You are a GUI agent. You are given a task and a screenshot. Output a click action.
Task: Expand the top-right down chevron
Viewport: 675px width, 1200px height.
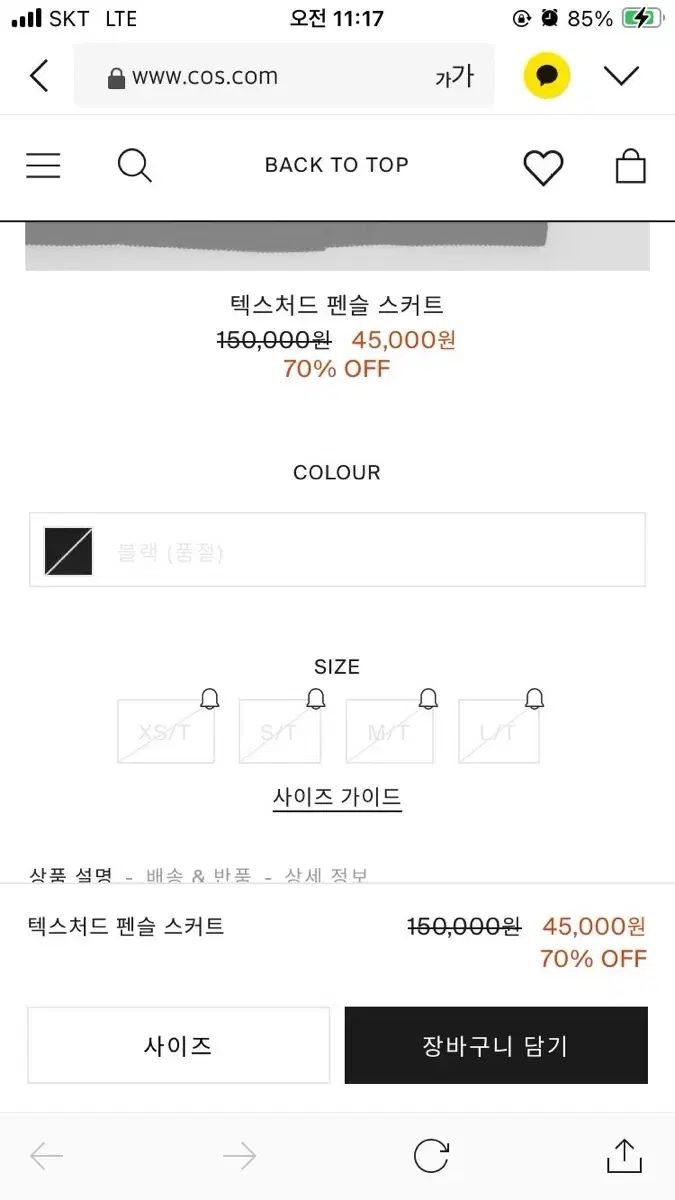click(621, 76)
